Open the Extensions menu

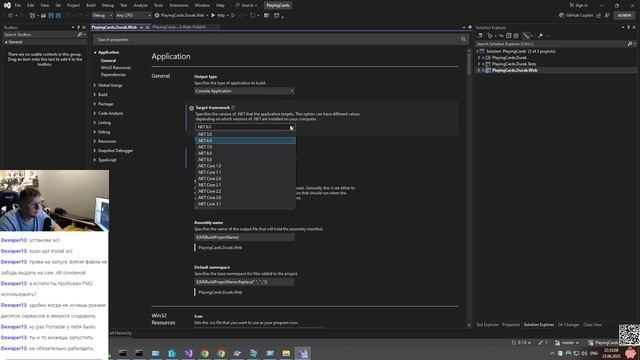point(179,5)
